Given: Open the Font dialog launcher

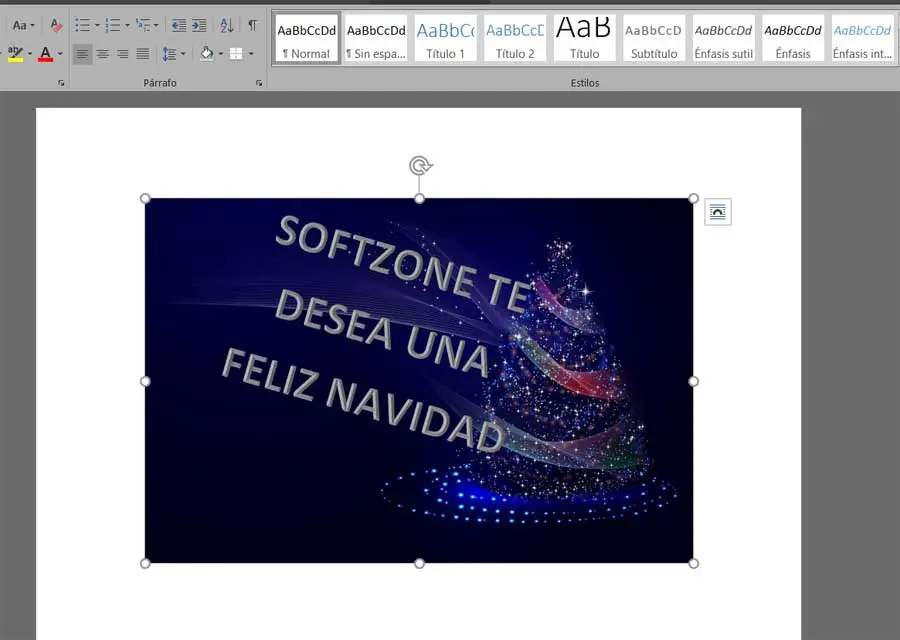Looking at the screenshot, I should [61, 83].
